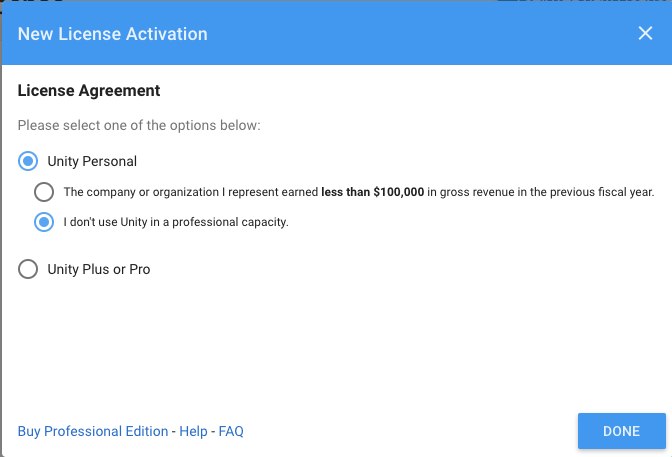672x457 pixels.
Task: Open the Help link
Action: pos(193,431)
